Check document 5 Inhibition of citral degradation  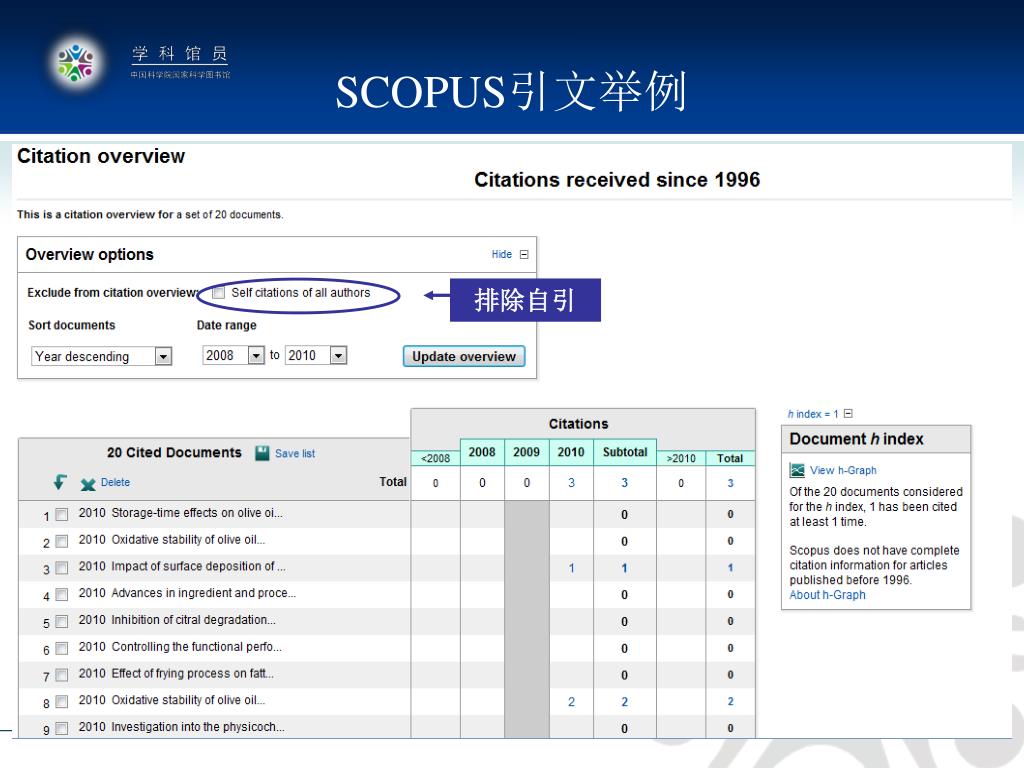point(61,622)
